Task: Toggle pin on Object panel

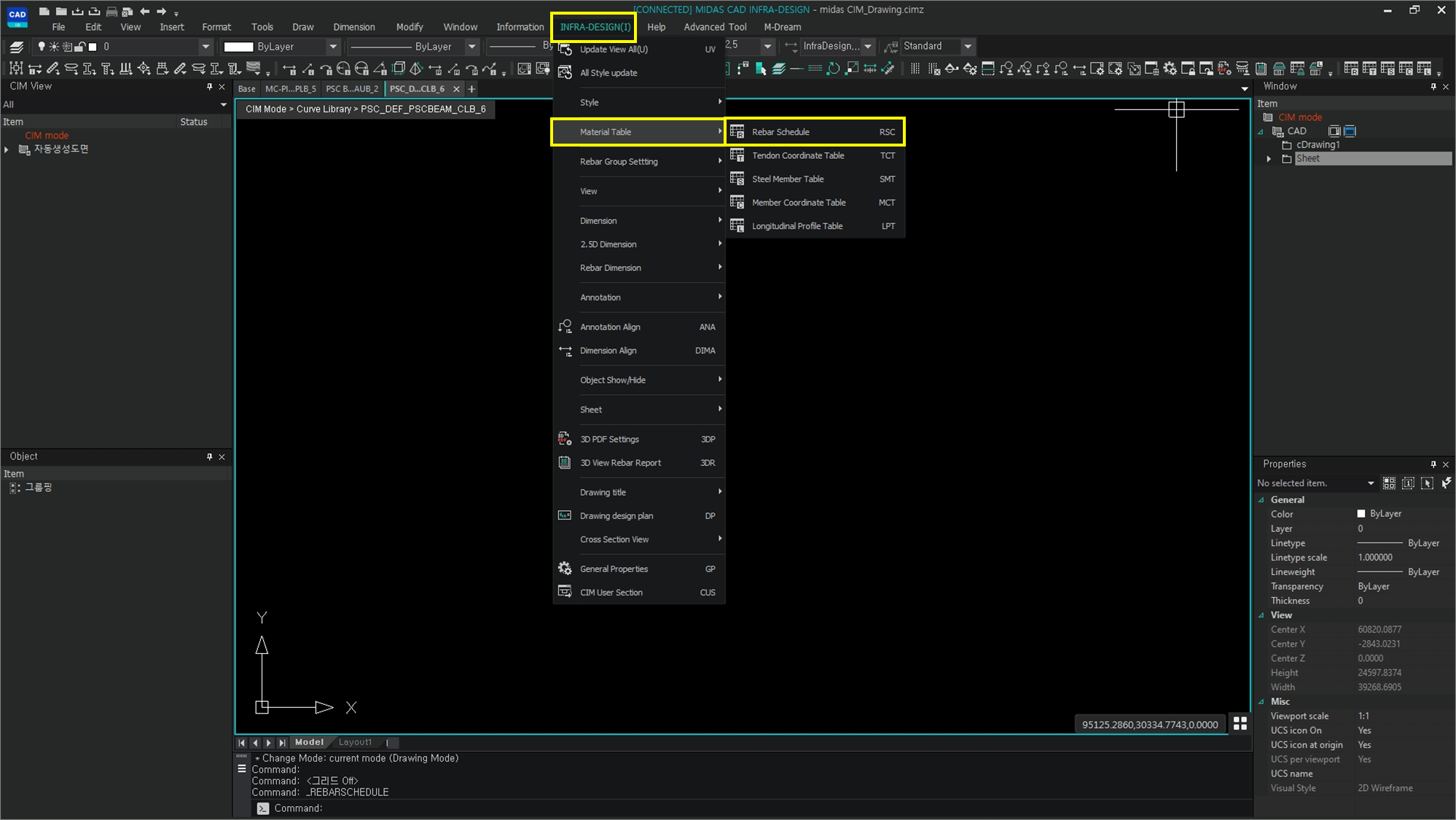Action: [x=209, y=456]
